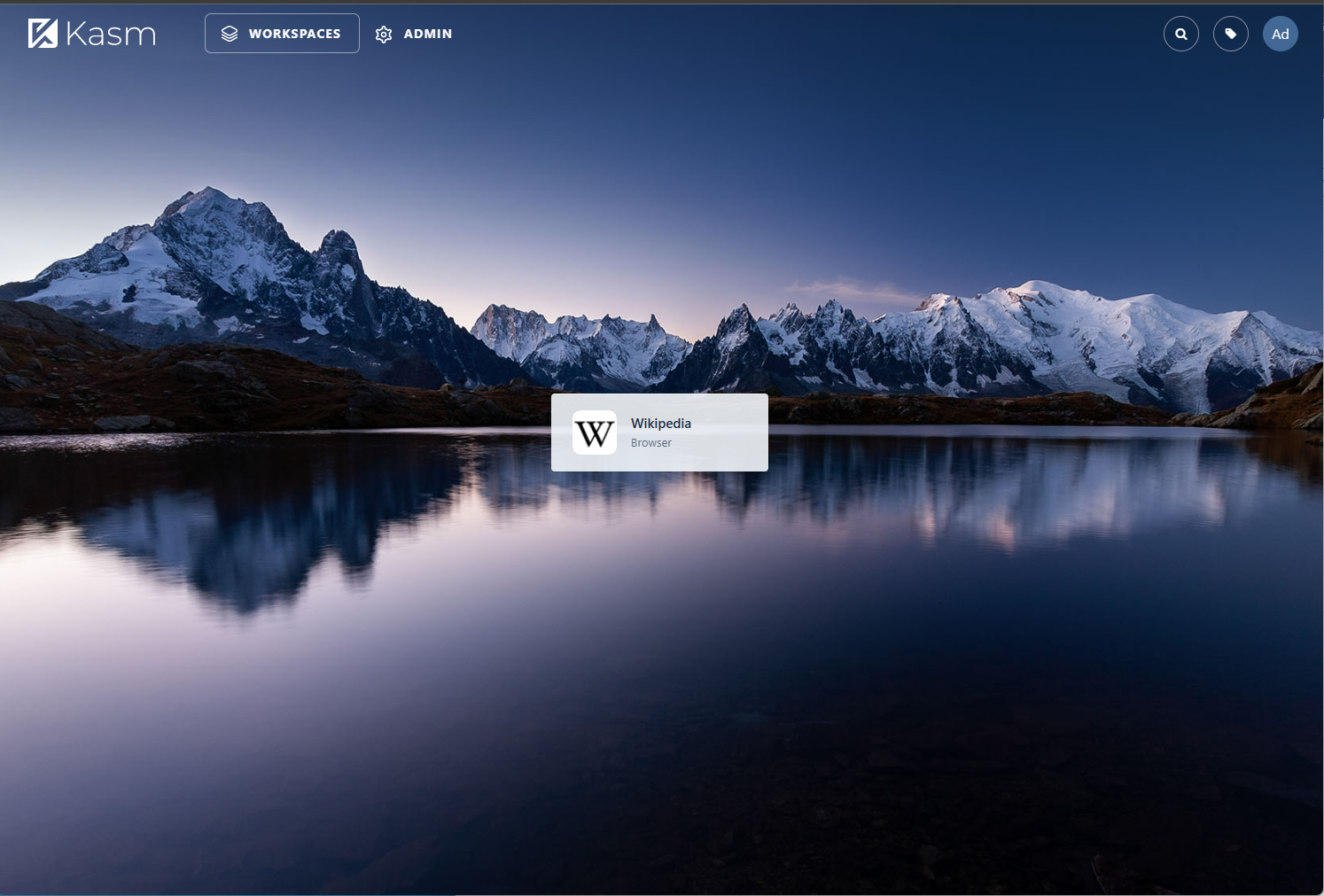Click the Browser label under Wikipedia
Screen dimensions: 1324x896
[650, 442]
